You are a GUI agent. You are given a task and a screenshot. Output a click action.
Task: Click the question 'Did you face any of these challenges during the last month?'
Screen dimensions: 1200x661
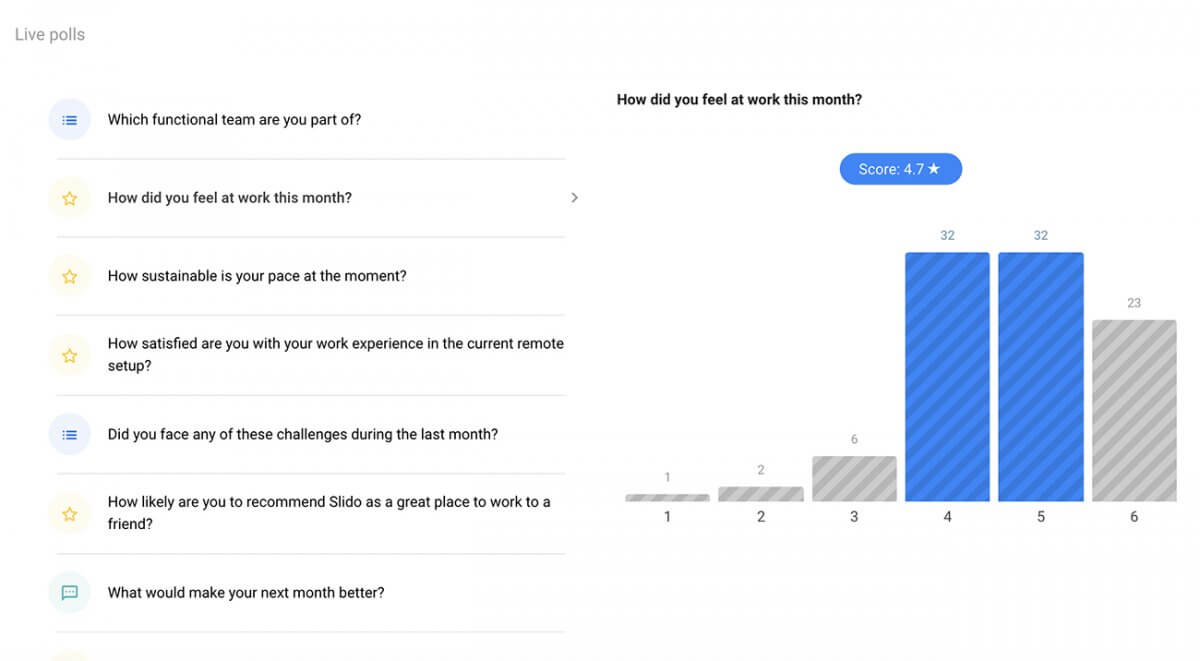point(302,434)
